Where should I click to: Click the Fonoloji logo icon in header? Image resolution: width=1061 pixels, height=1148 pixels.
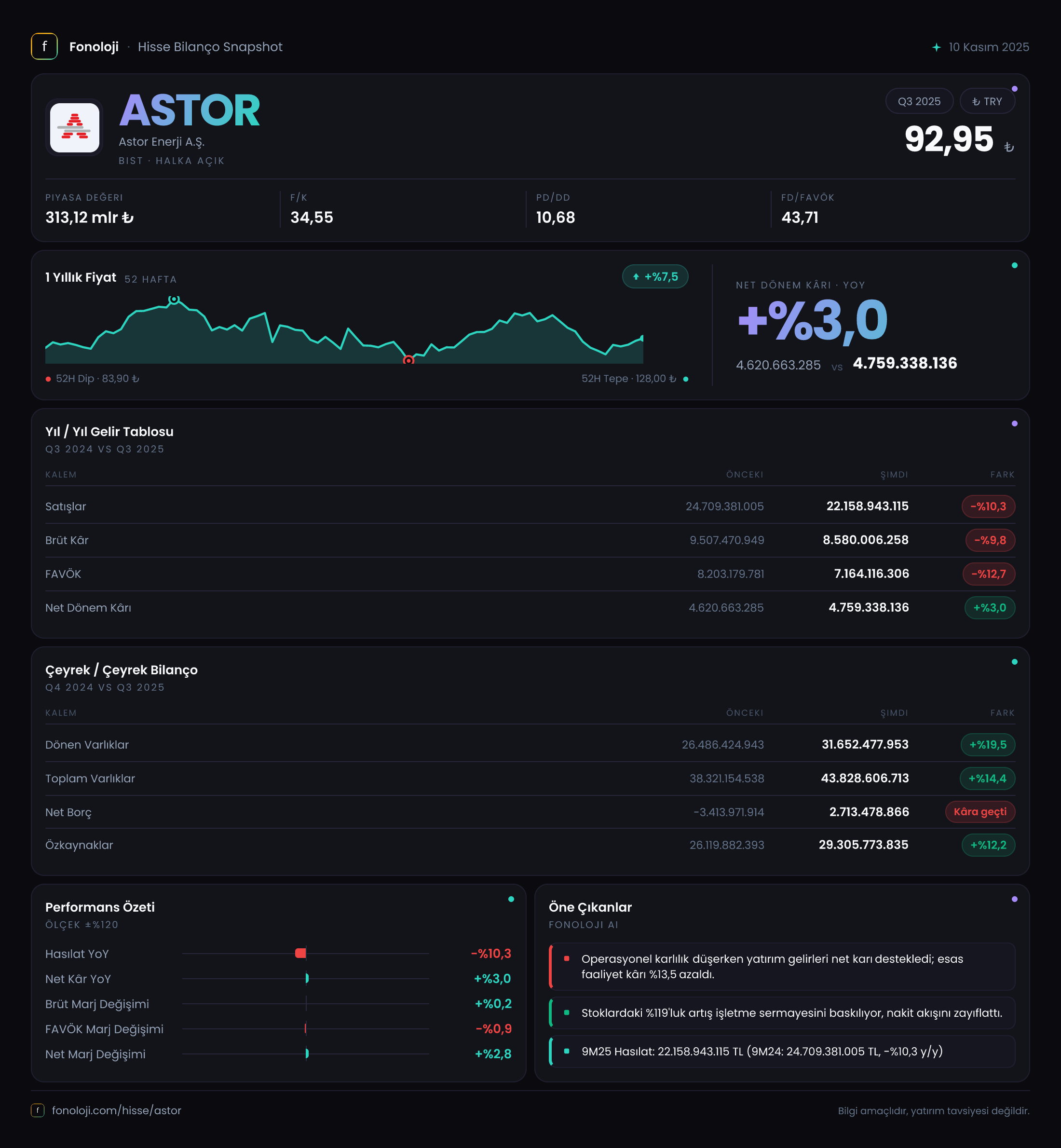point(44,46)
